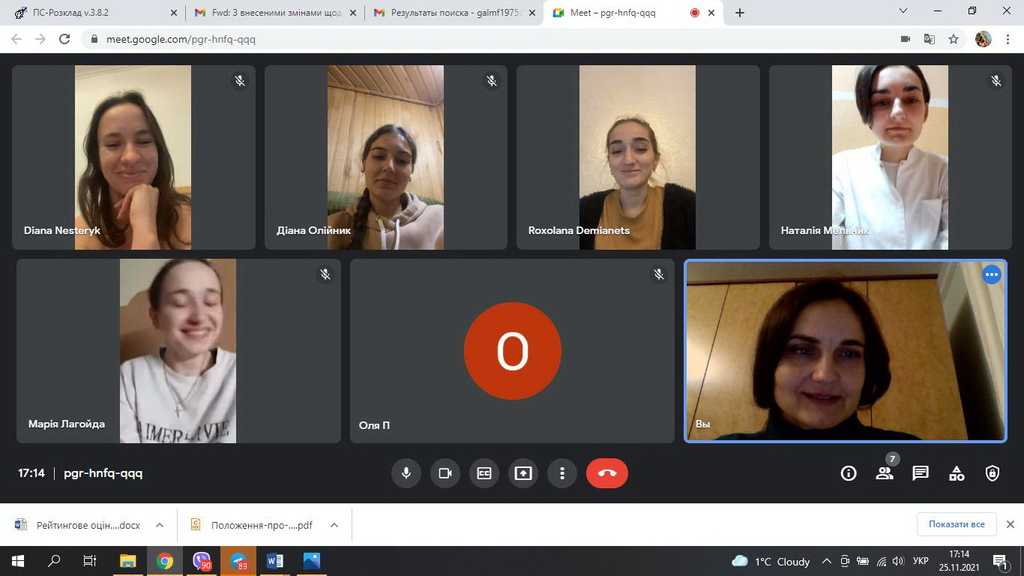
Task: Show the participants list with badge 7
Action: pos(885,473)
